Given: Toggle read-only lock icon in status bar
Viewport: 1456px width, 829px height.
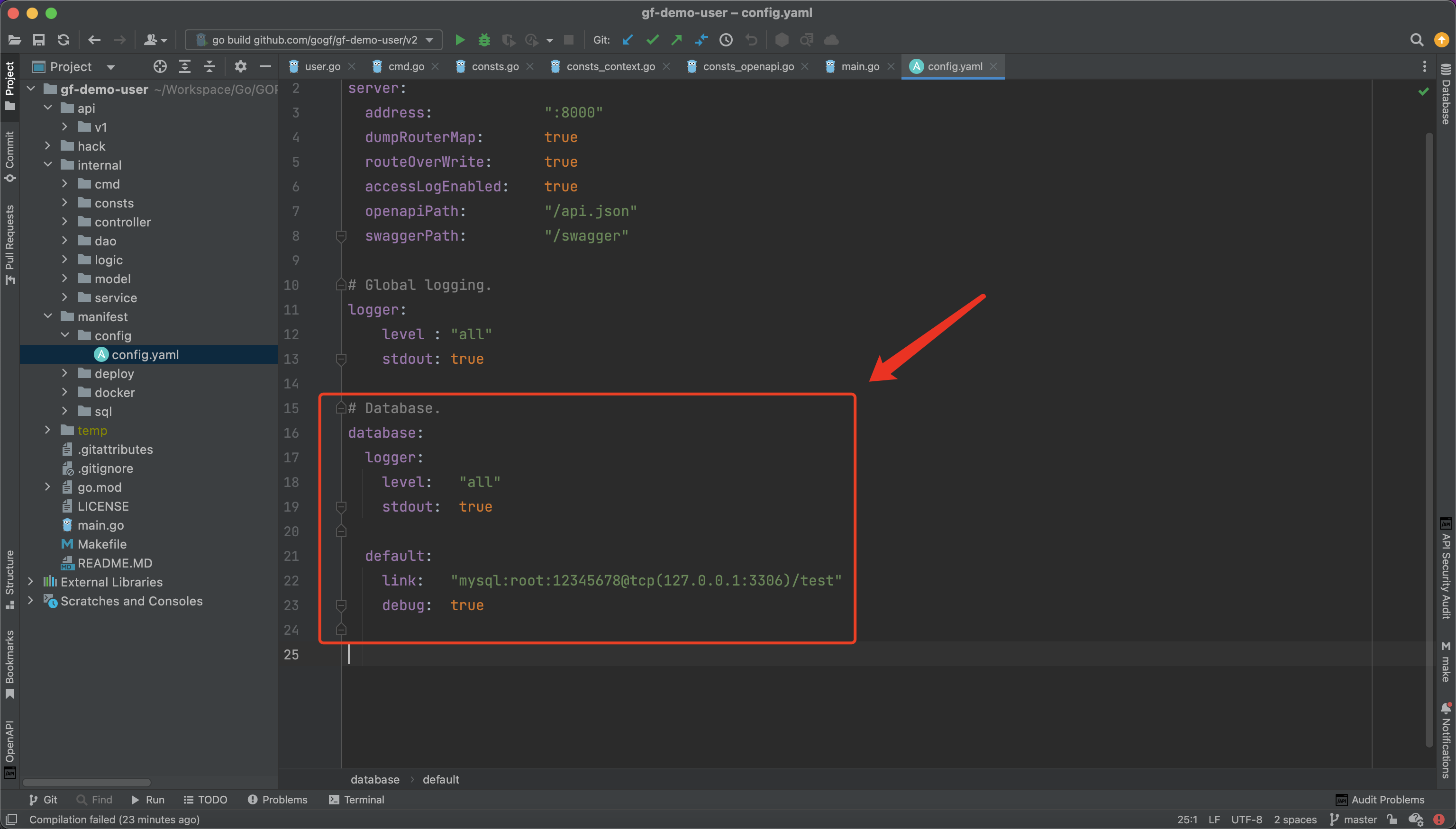Looking at the screenshot, I should [1392, 820].
